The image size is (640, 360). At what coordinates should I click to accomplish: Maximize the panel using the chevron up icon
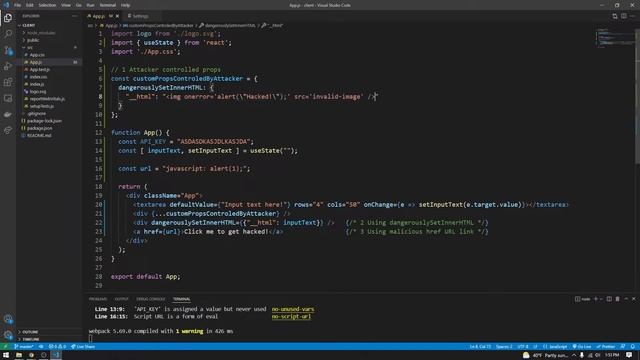click(626, 299)
